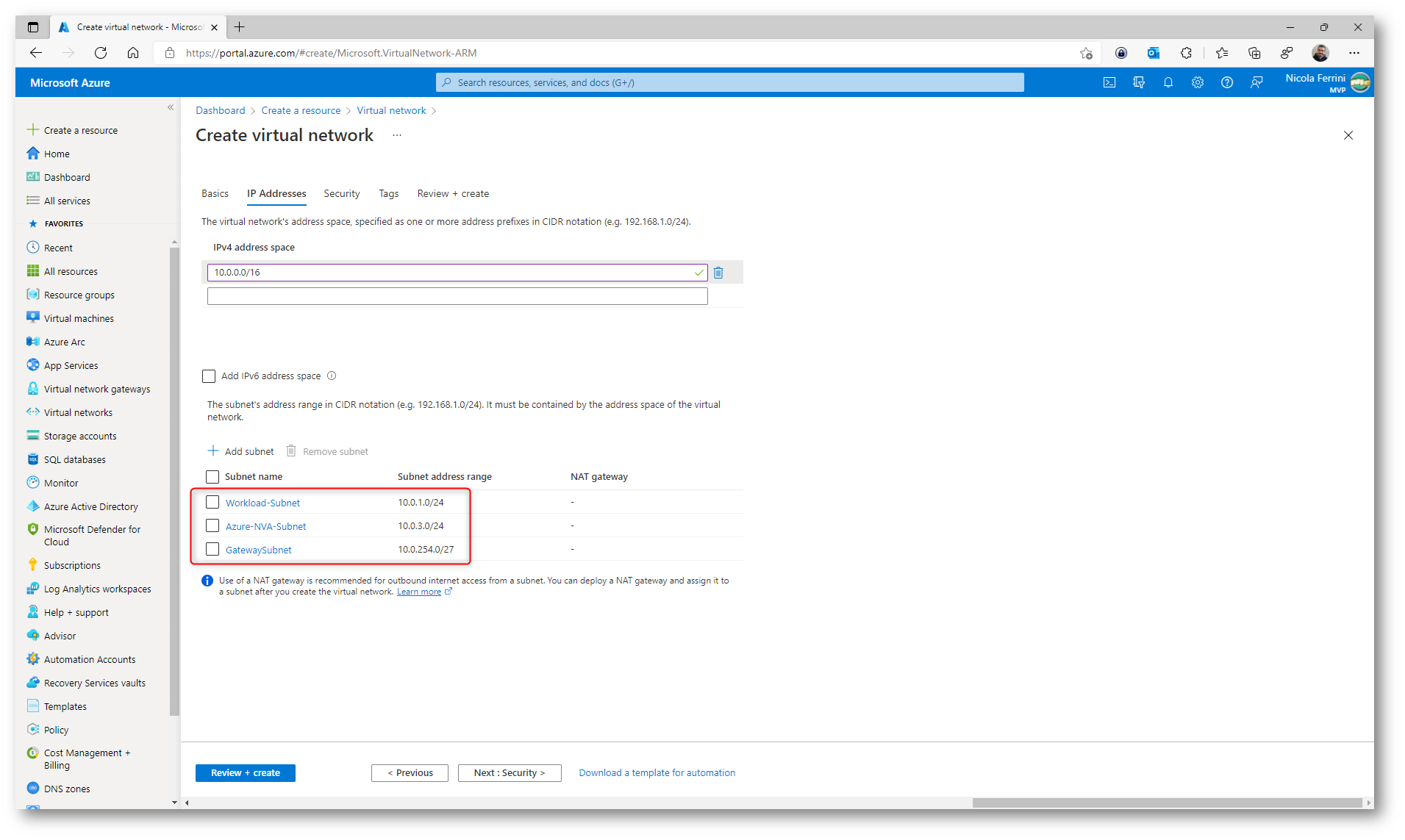Open the Workload-Subnet link
Image resolution: width=1405 pixels, height=840 pixels.
tap(262, 503)
